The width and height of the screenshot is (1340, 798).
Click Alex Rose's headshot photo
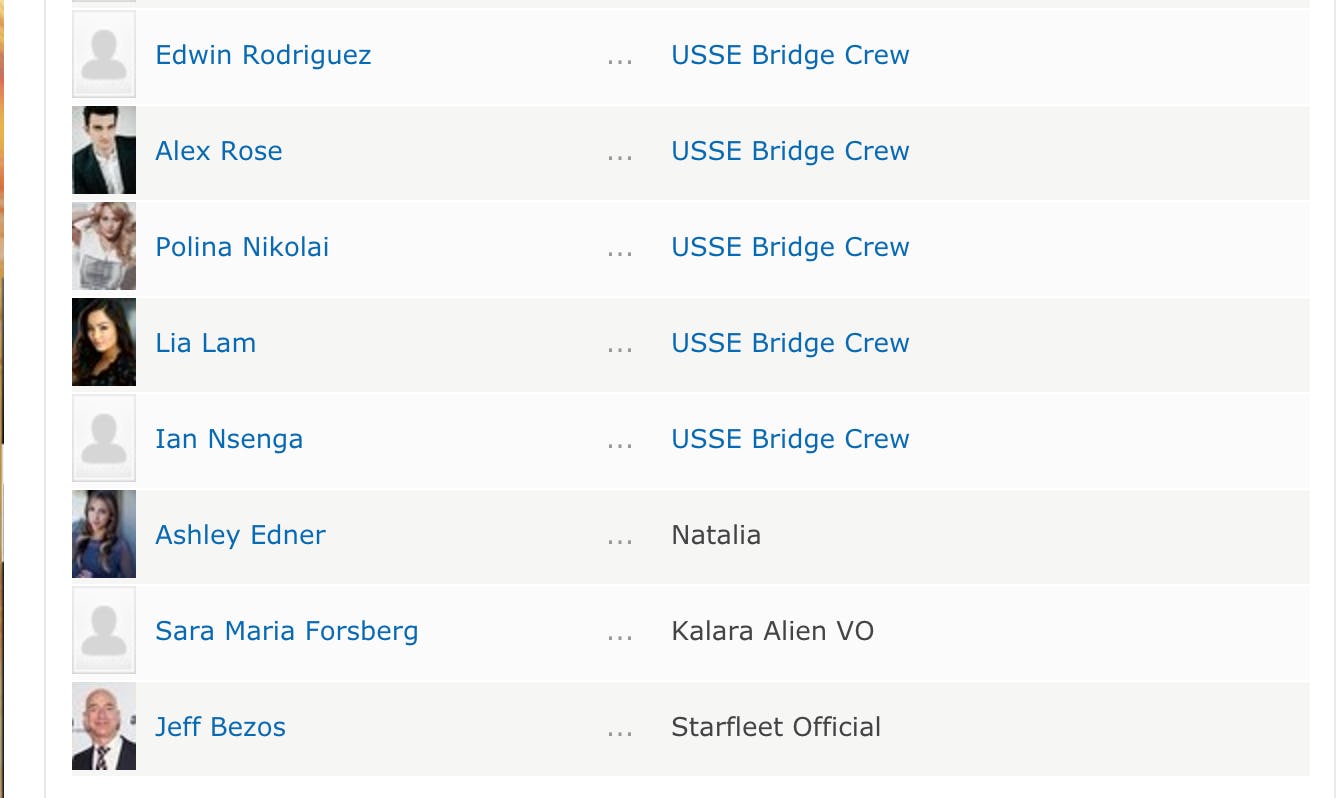(x=103, y=150)
